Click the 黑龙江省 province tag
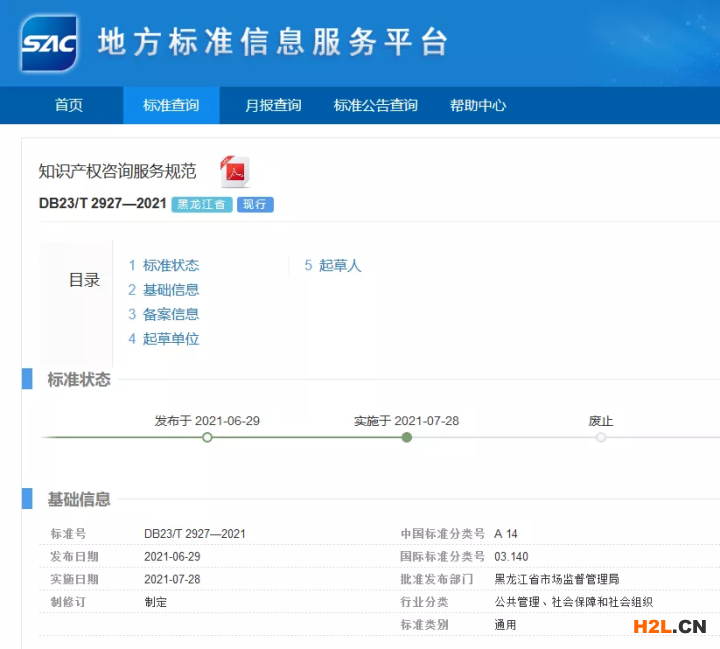 [x=202, y=204]
